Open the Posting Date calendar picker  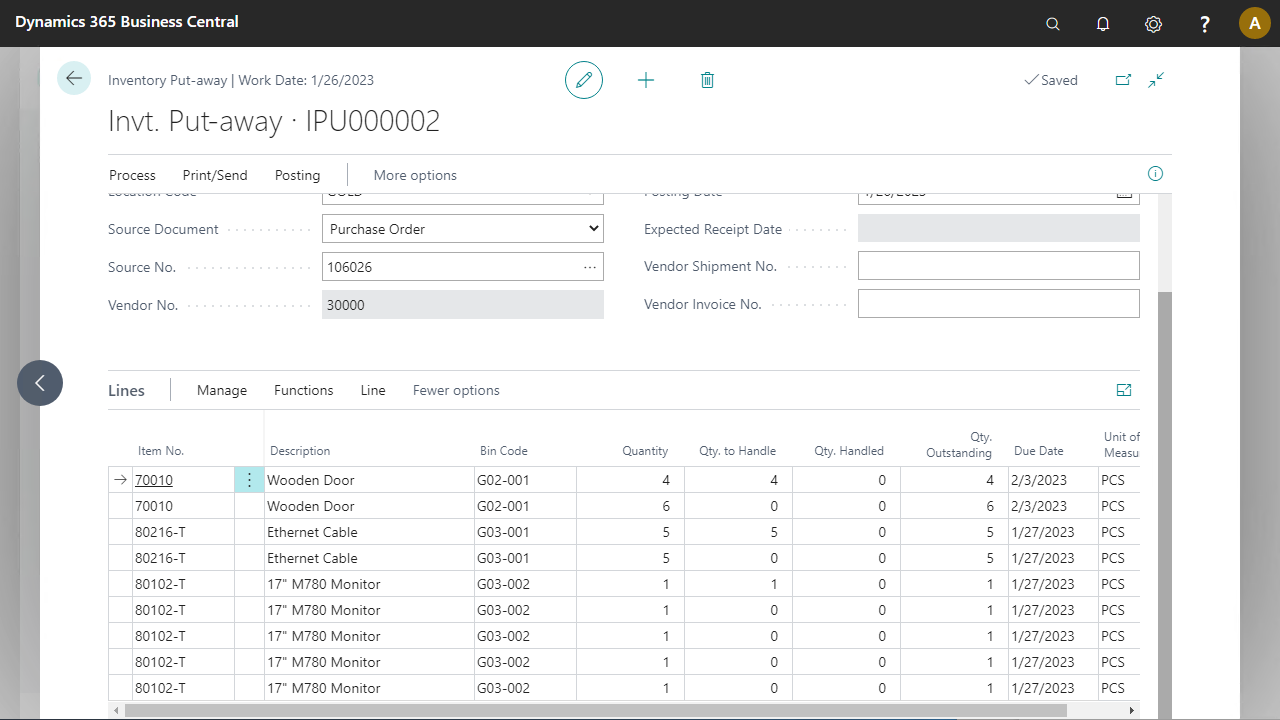click(1124, 193)
